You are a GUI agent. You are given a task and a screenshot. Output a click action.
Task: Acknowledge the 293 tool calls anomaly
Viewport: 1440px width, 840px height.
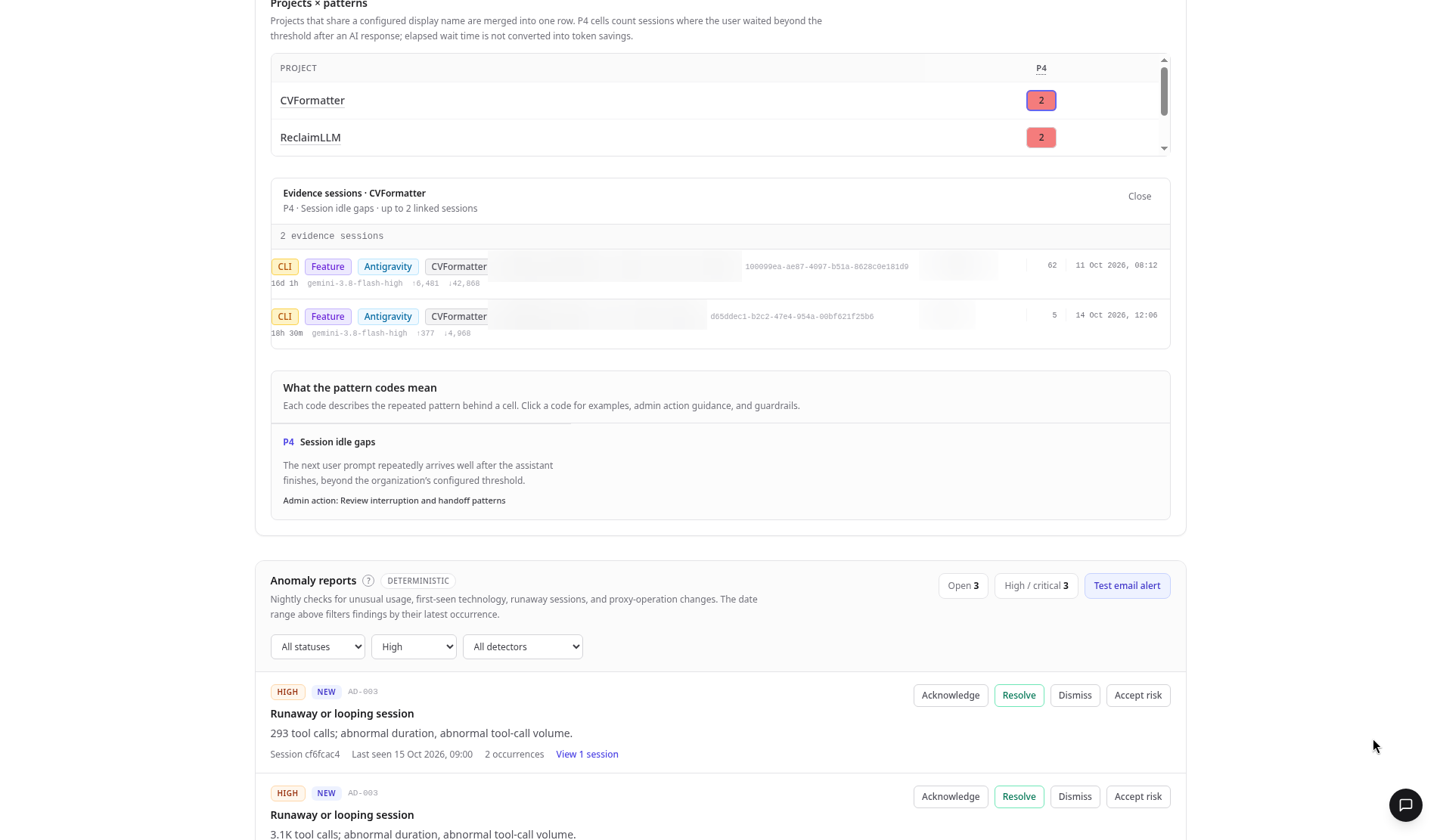pos(951,696)
